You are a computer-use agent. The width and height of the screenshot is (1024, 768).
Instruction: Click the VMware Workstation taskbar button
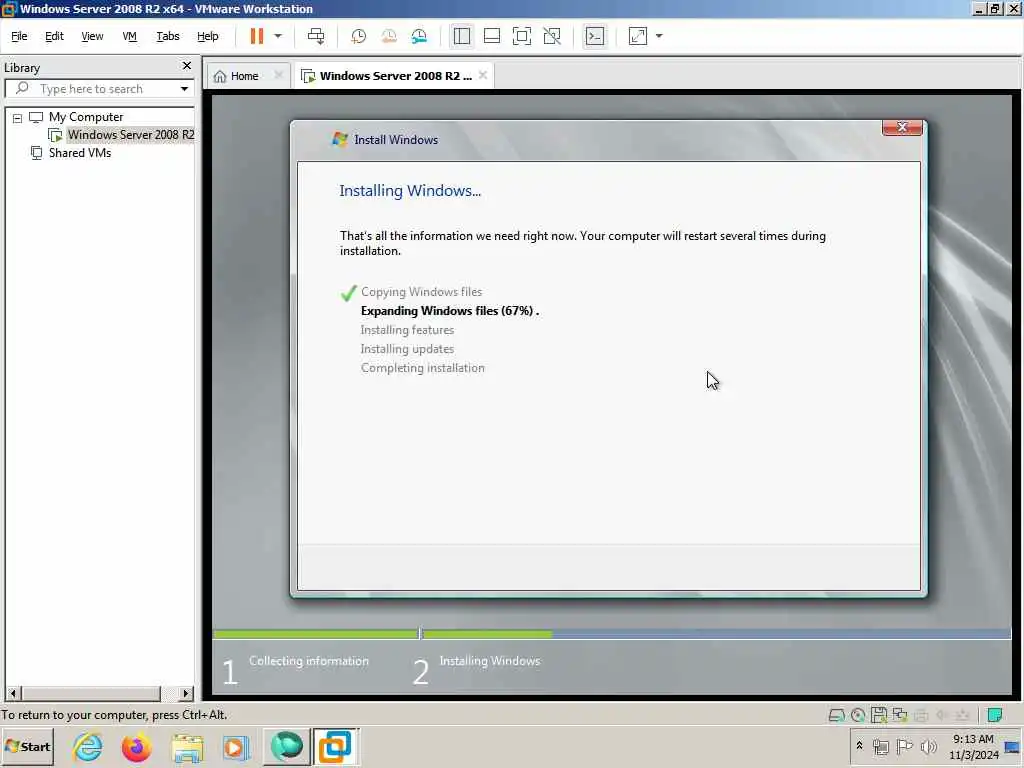335,746
